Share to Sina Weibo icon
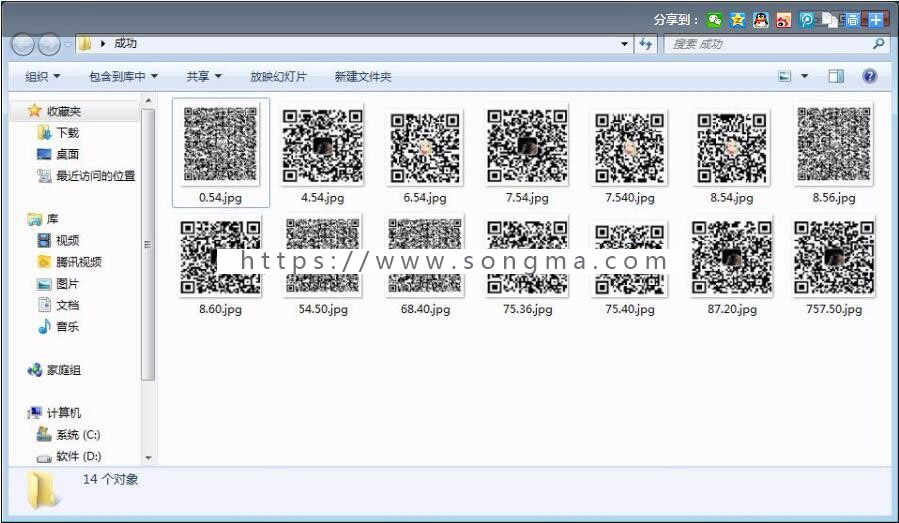 click(783, 21)
